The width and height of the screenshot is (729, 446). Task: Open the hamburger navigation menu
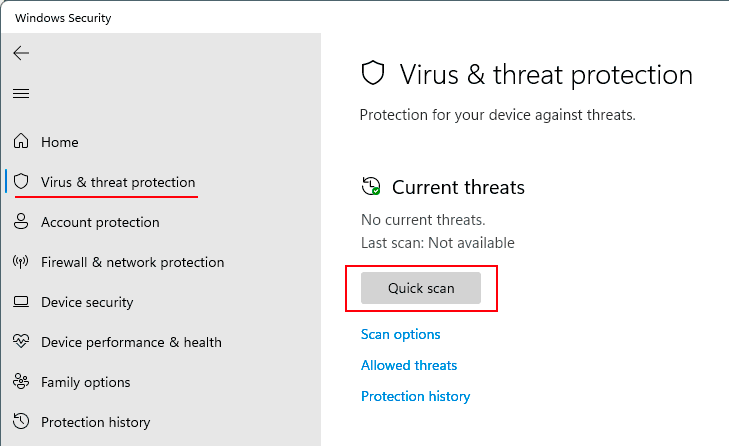(21, 93)
